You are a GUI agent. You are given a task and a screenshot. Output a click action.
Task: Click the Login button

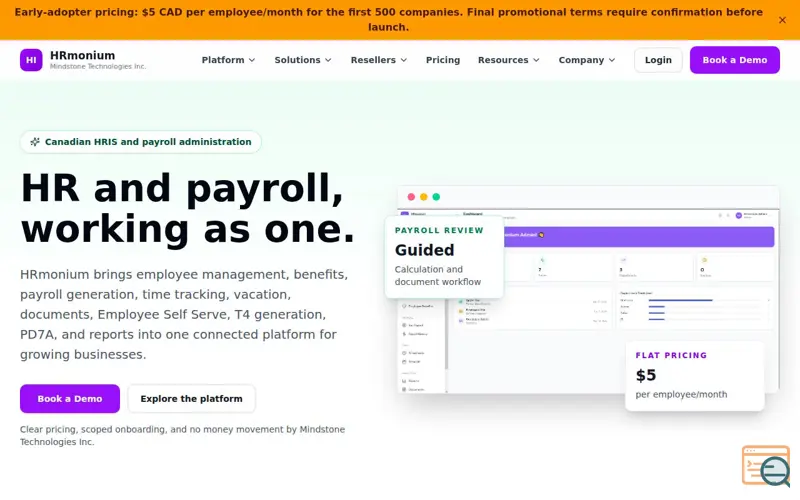(658, 60)
